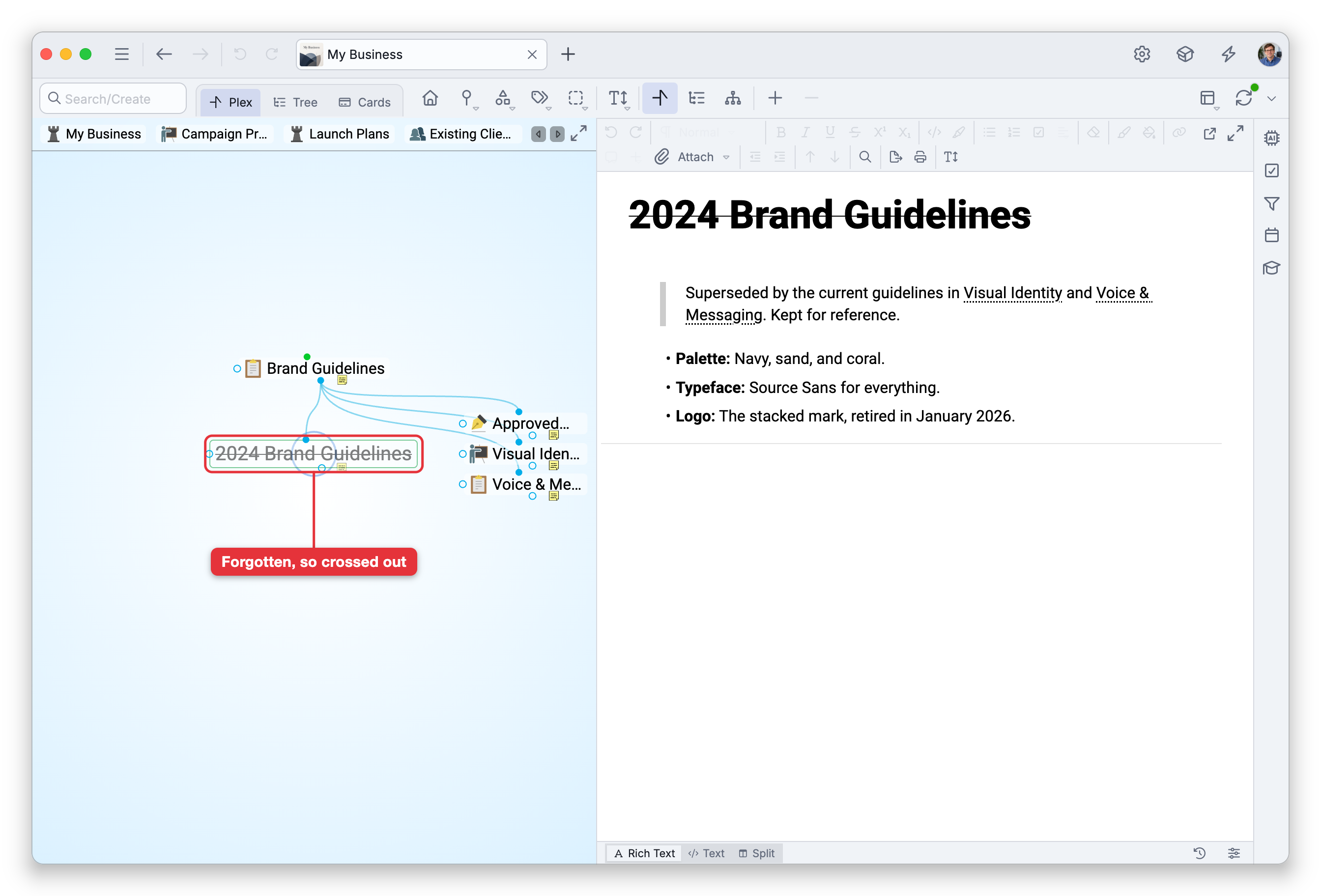Viewport: 1321px width, 896px height.
Task: Open pinned thought Campaign Pr...
Action: coord(215,134)
